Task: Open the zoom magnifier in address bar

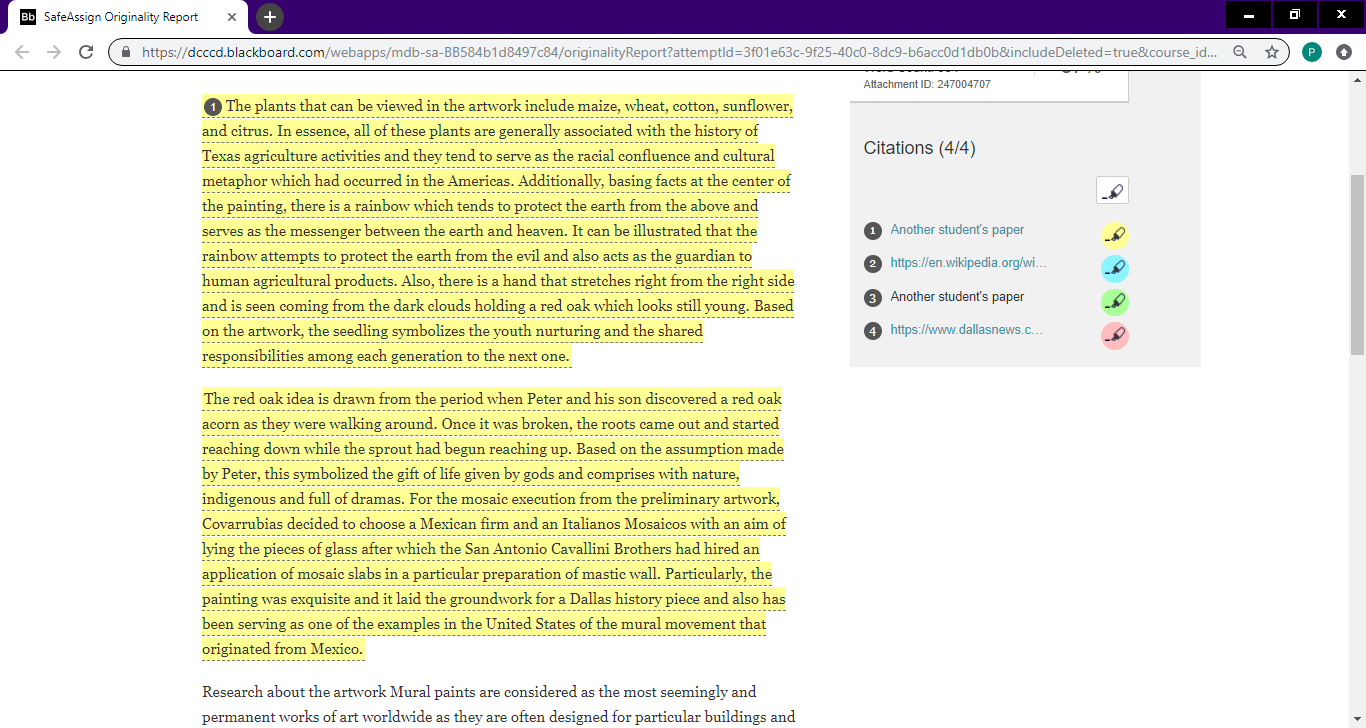Action: point(1240,52)
